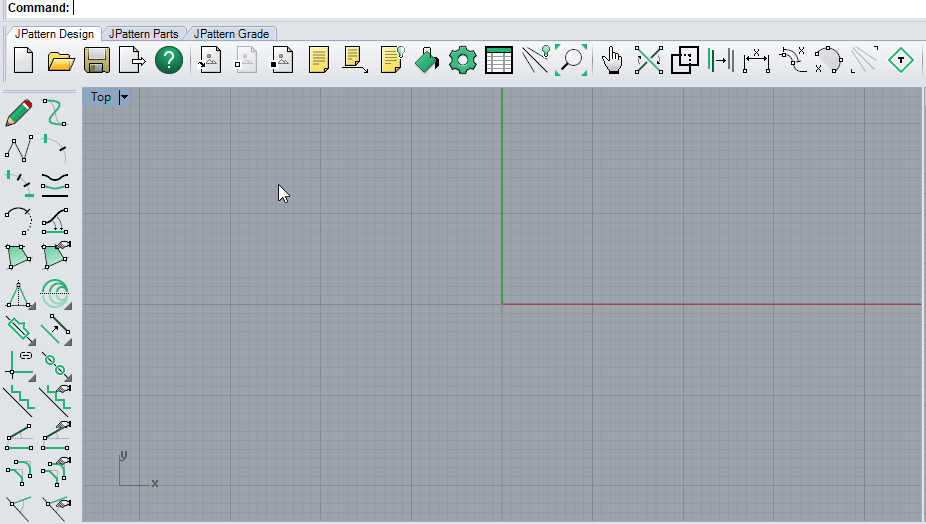
Task: Select the green diamond T icon
Action: point(901,61)
